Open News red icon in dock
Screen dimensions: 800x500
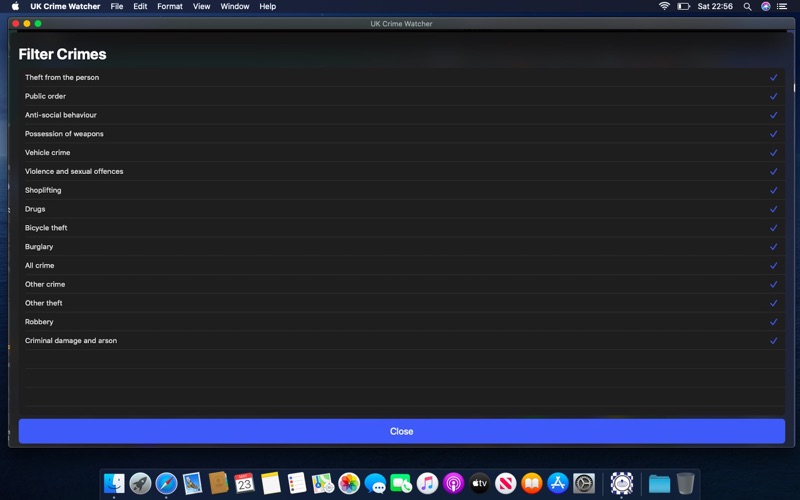506,483
